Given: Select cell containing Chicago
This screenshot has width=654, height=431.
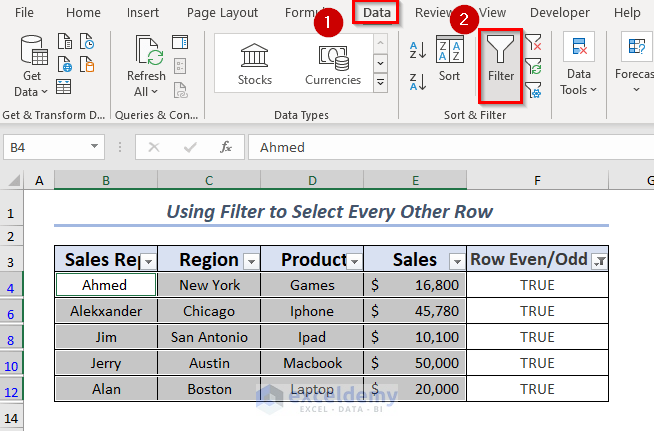Looking at the screenshot, I should coord(209,311).
